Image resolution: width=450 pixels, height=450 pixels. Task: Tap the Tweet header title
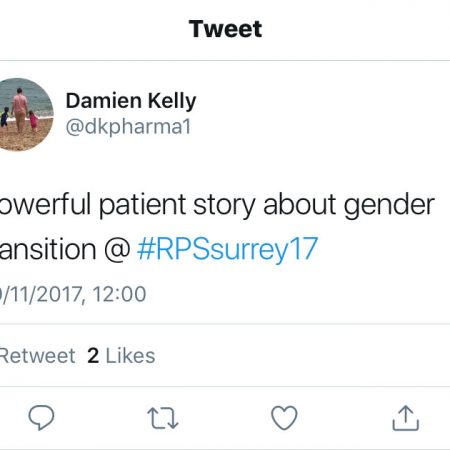(x=225, y=29)
